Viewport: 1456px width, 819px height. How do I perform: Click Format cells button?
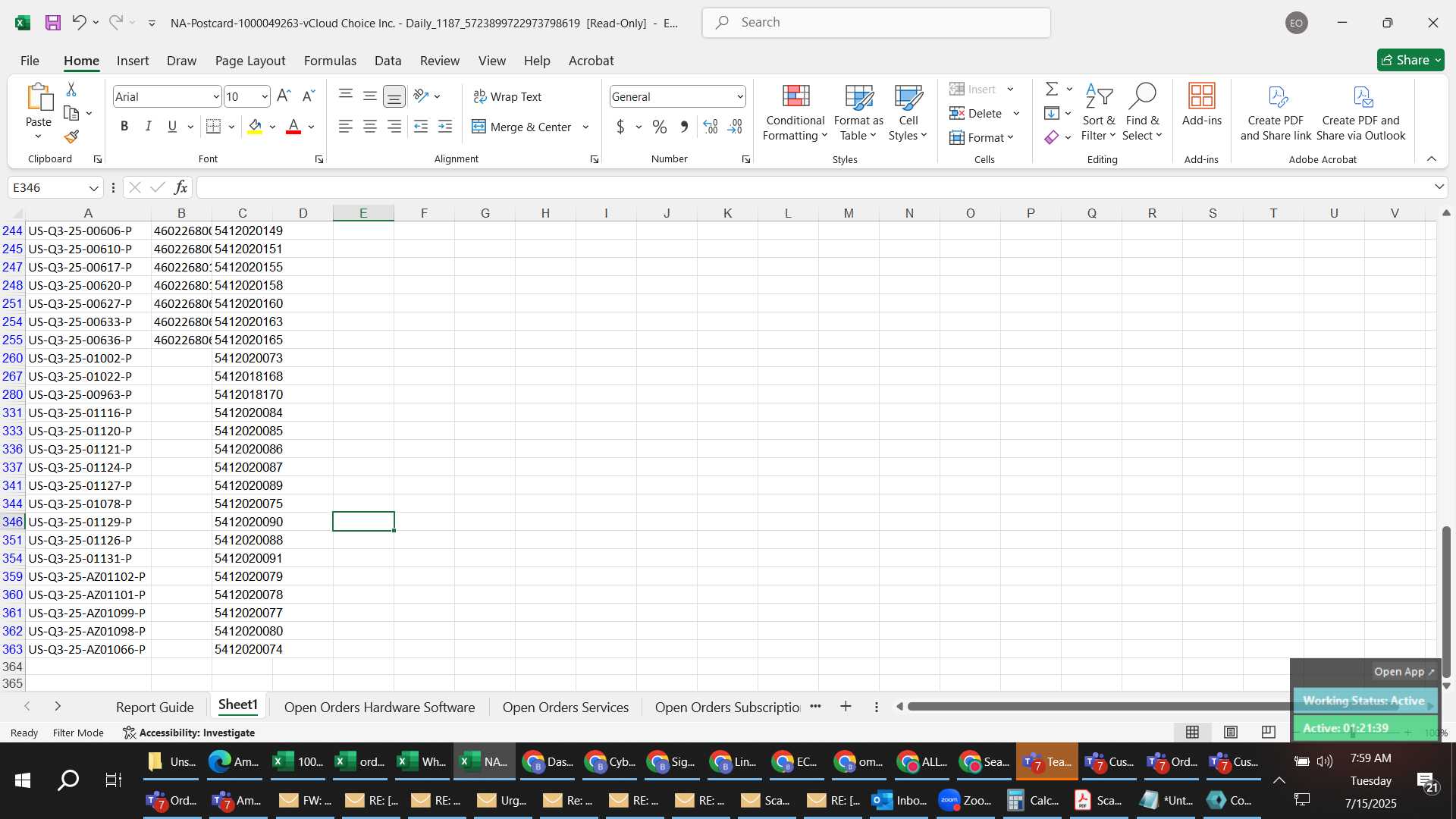point(981,137)
